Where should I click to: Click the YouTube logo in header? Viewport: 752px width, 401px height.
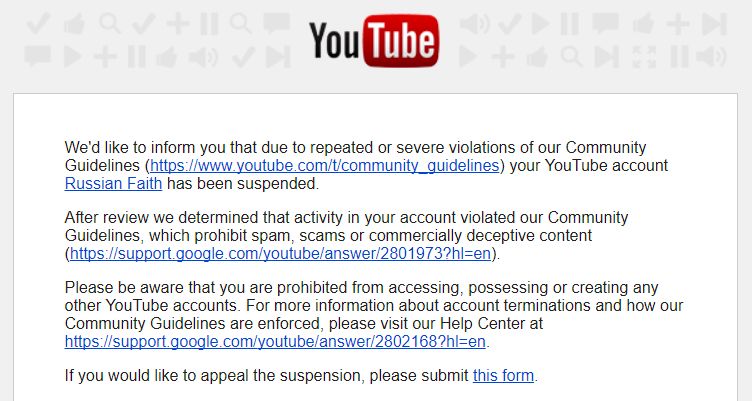coord(374,40)
